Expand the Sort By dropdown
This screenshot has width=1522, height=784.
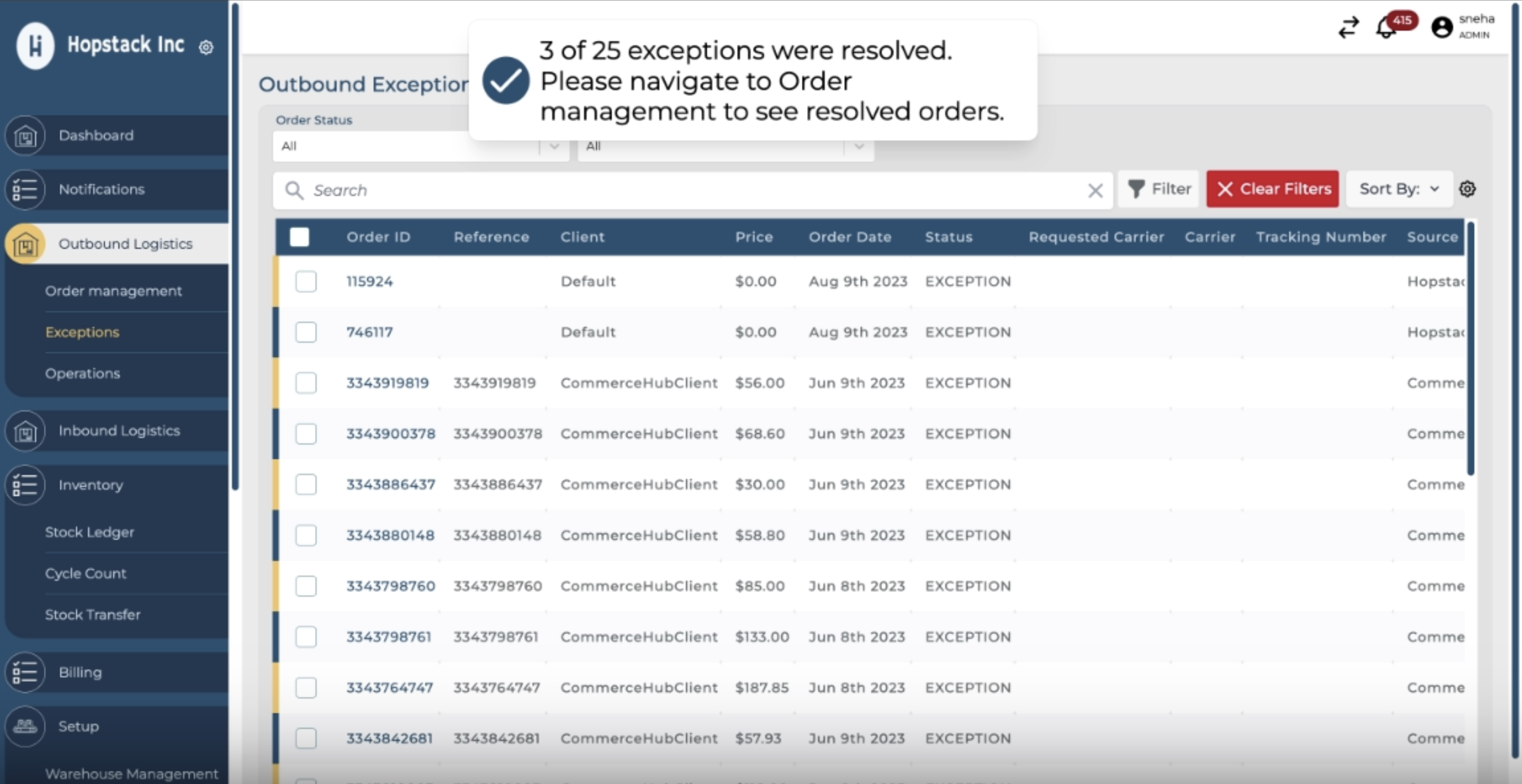pos(1399,189)
